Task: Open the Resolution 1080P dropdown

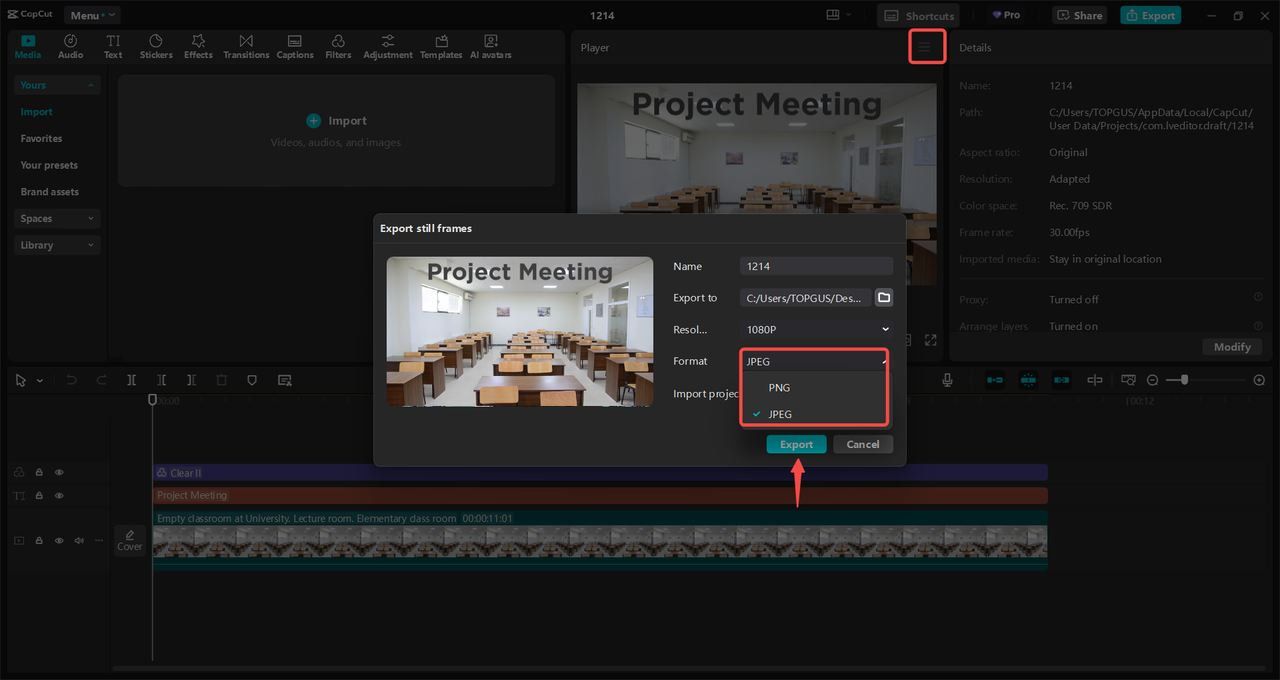Action: pyautogui.click(x=816, y=329)
